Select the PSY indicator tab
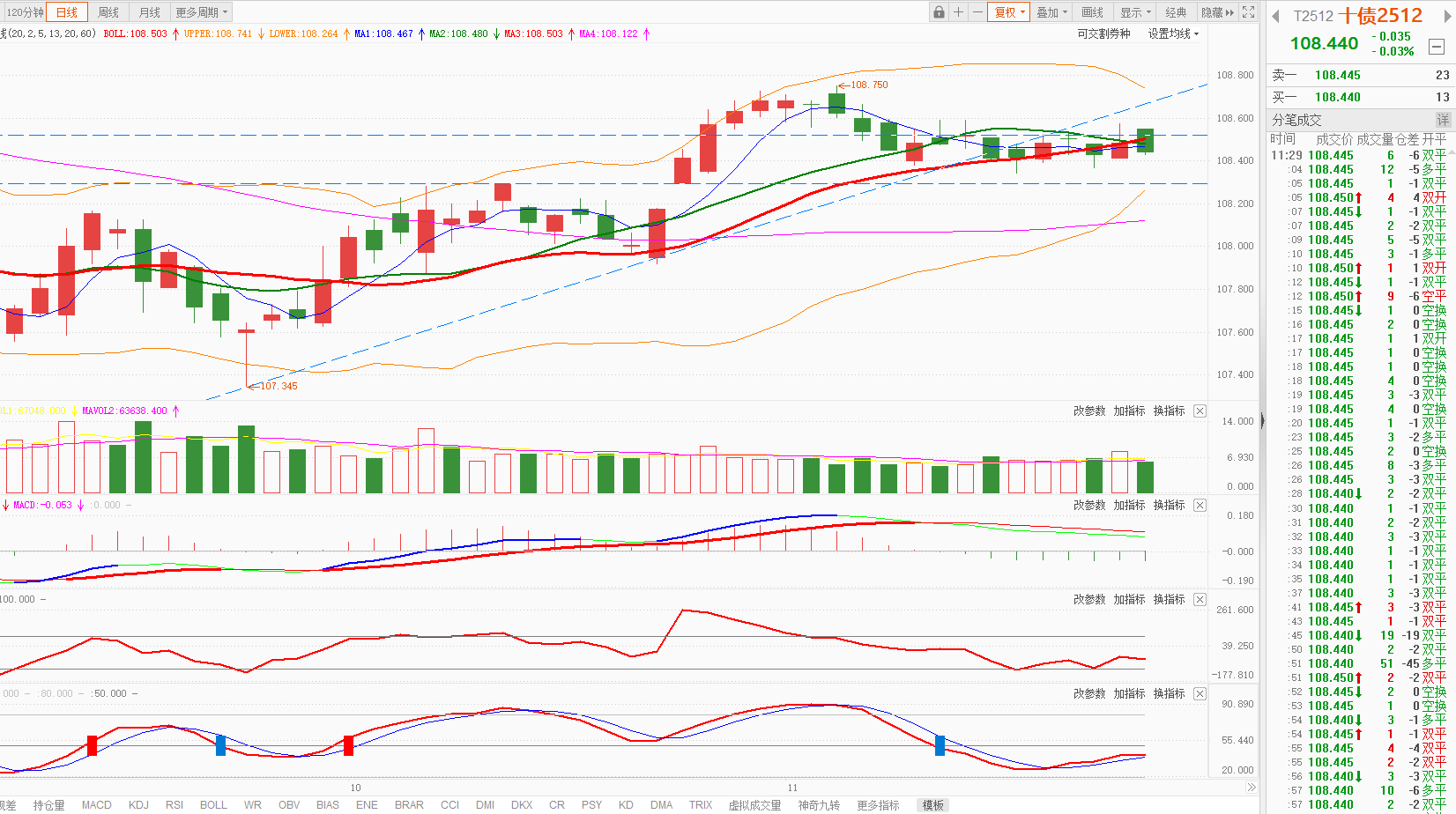The image size is (1456, 814). pyautogui.click(x=591, y=805)
